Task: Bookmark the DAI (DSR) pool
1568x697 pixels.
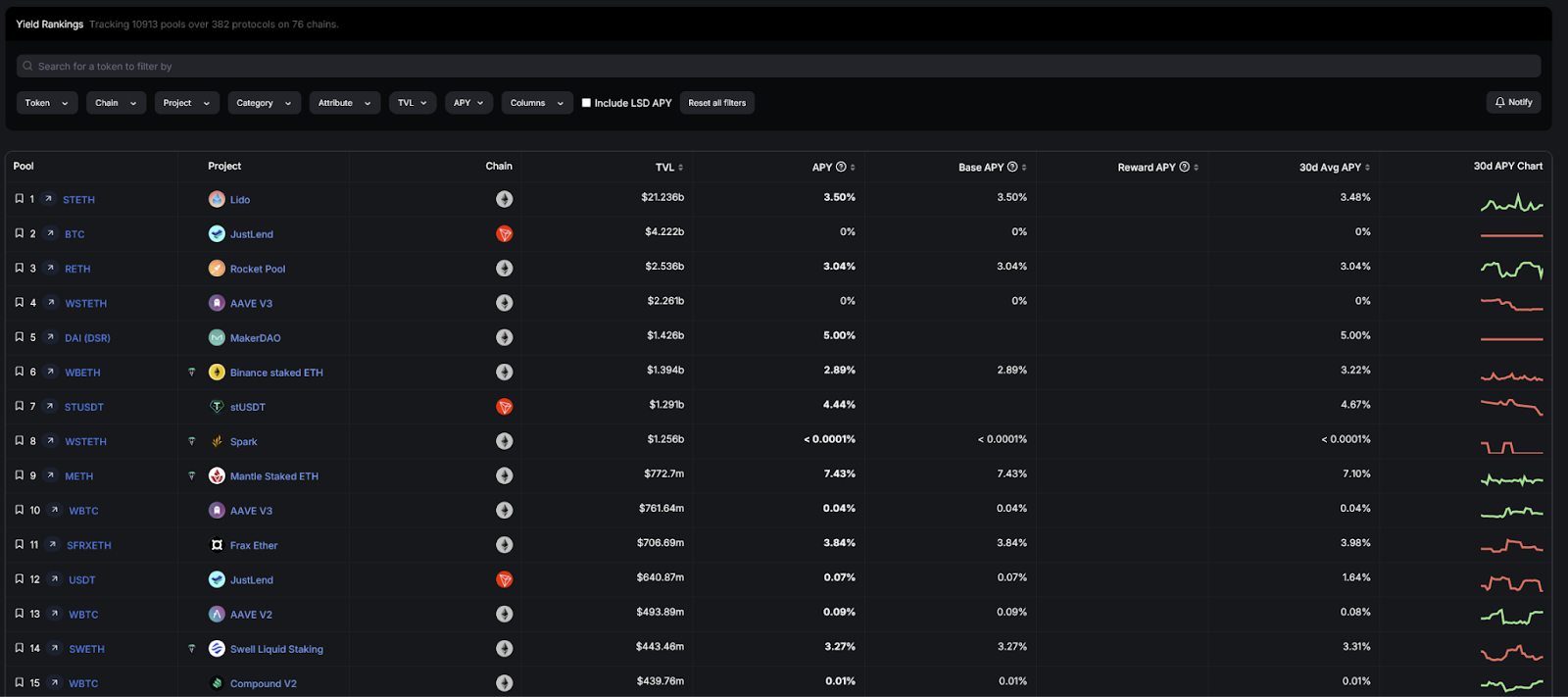Action: pos(19,337)
